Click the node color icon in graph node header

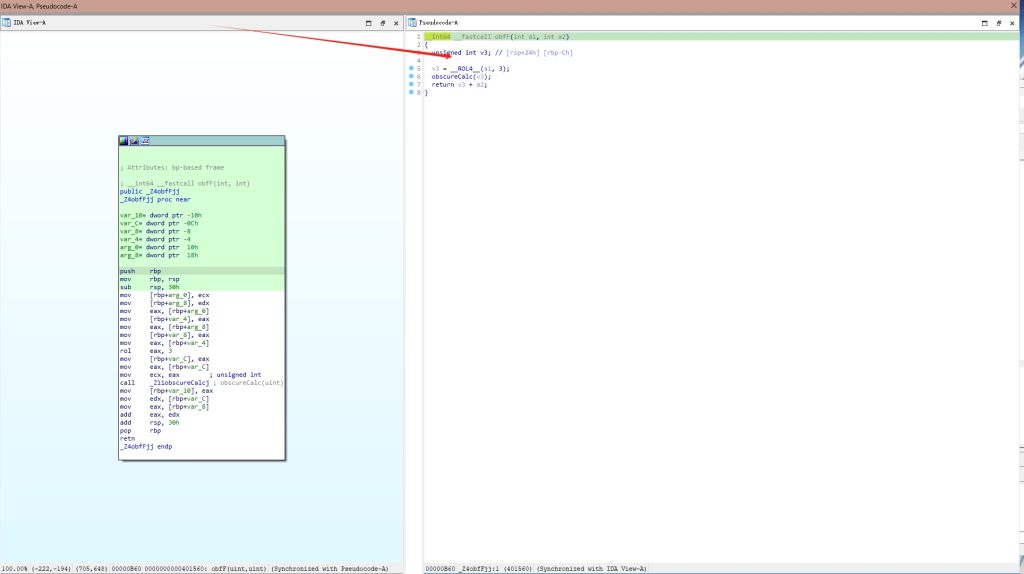click(123, 141)
